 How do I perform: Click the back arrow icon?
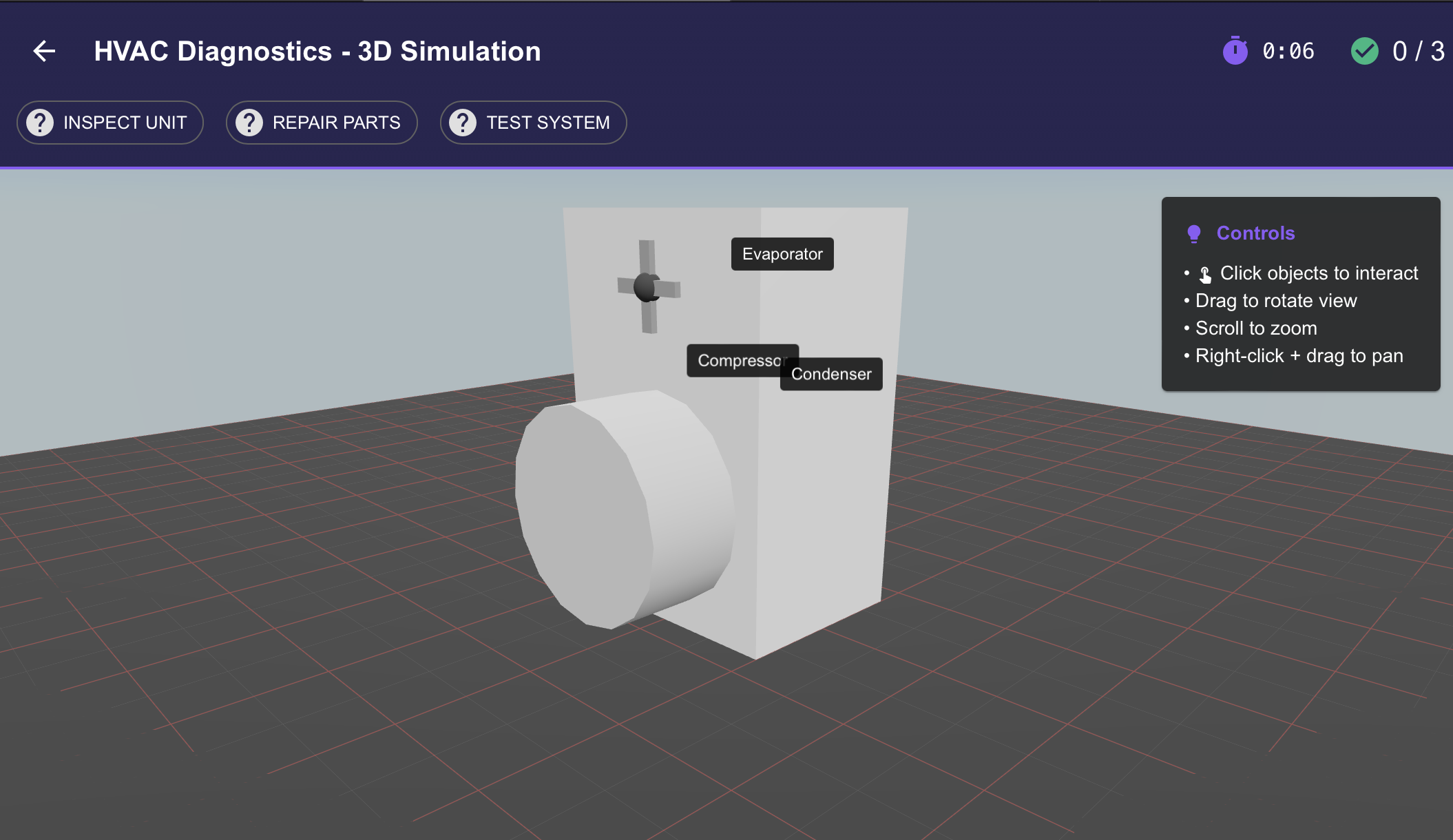coord(44,51)
